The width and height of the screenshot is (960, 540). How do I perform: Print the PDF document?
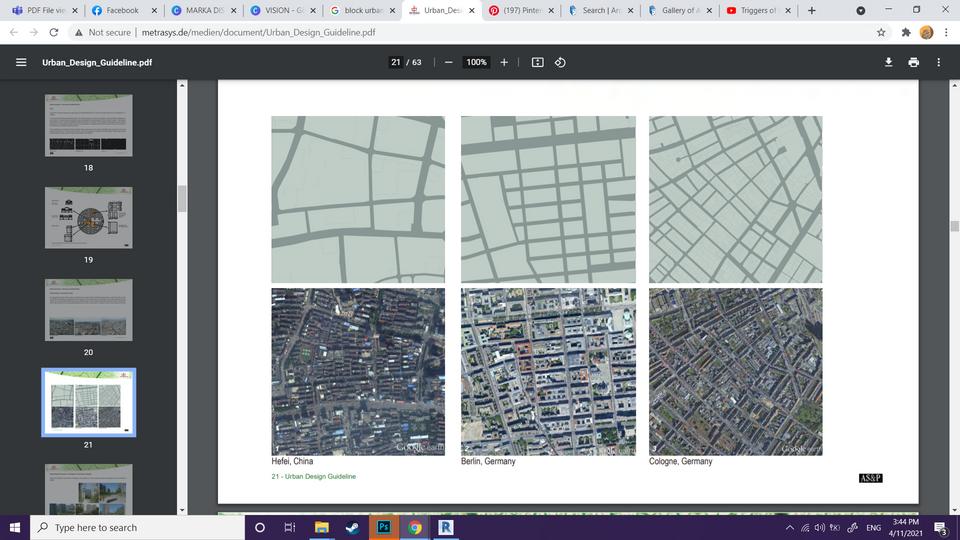point(913,62)
